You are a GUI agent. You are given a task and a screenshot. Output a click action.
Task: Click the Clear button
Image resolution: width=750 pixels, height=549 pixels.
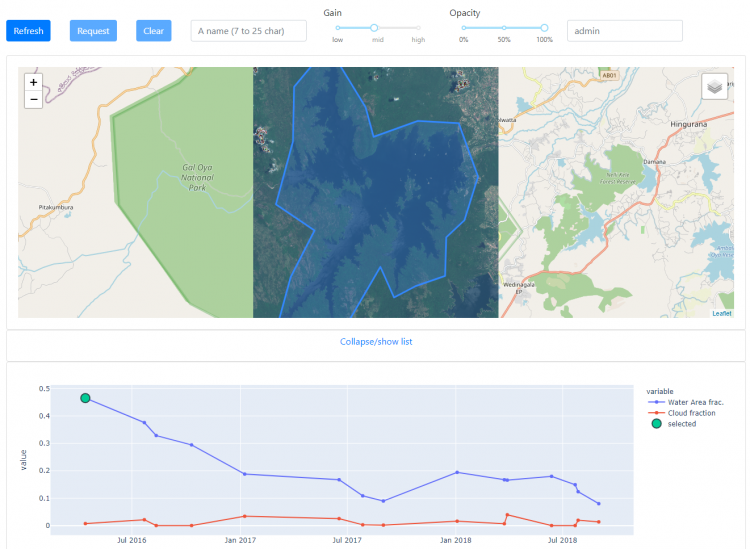tap(154, 31)
